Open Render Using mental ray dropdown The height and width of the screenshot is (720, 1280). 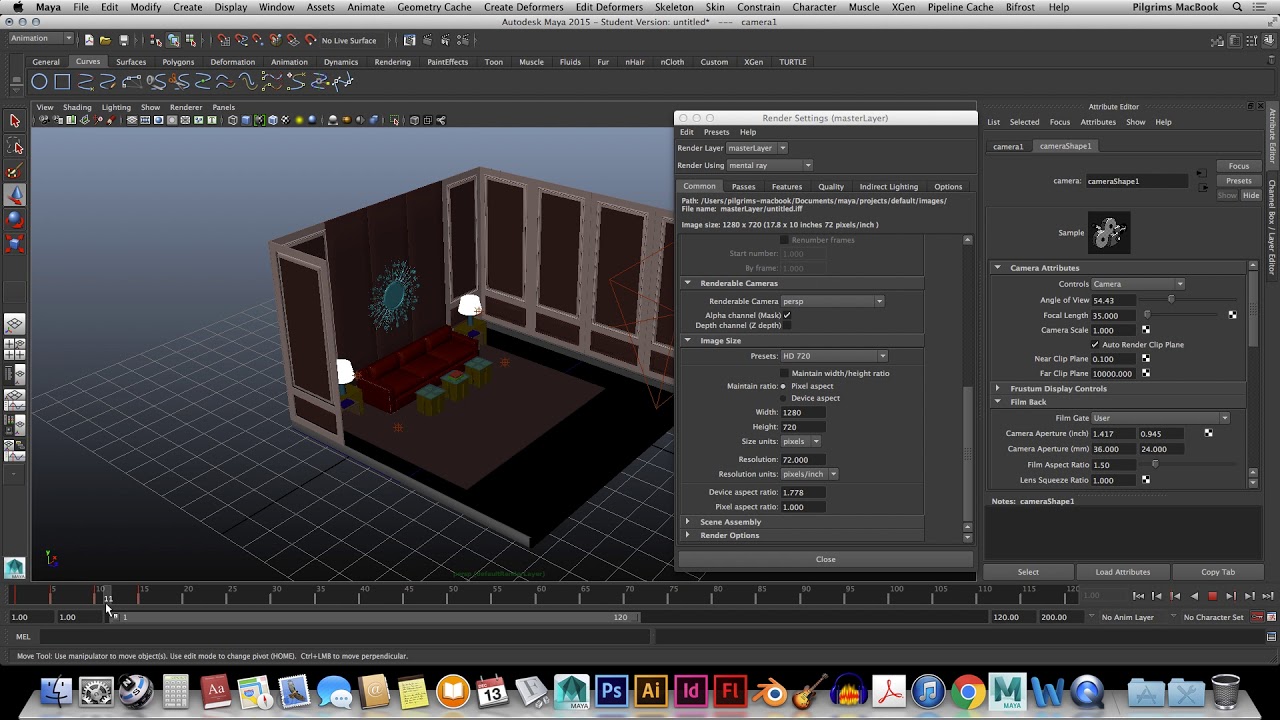pos(770,165)
